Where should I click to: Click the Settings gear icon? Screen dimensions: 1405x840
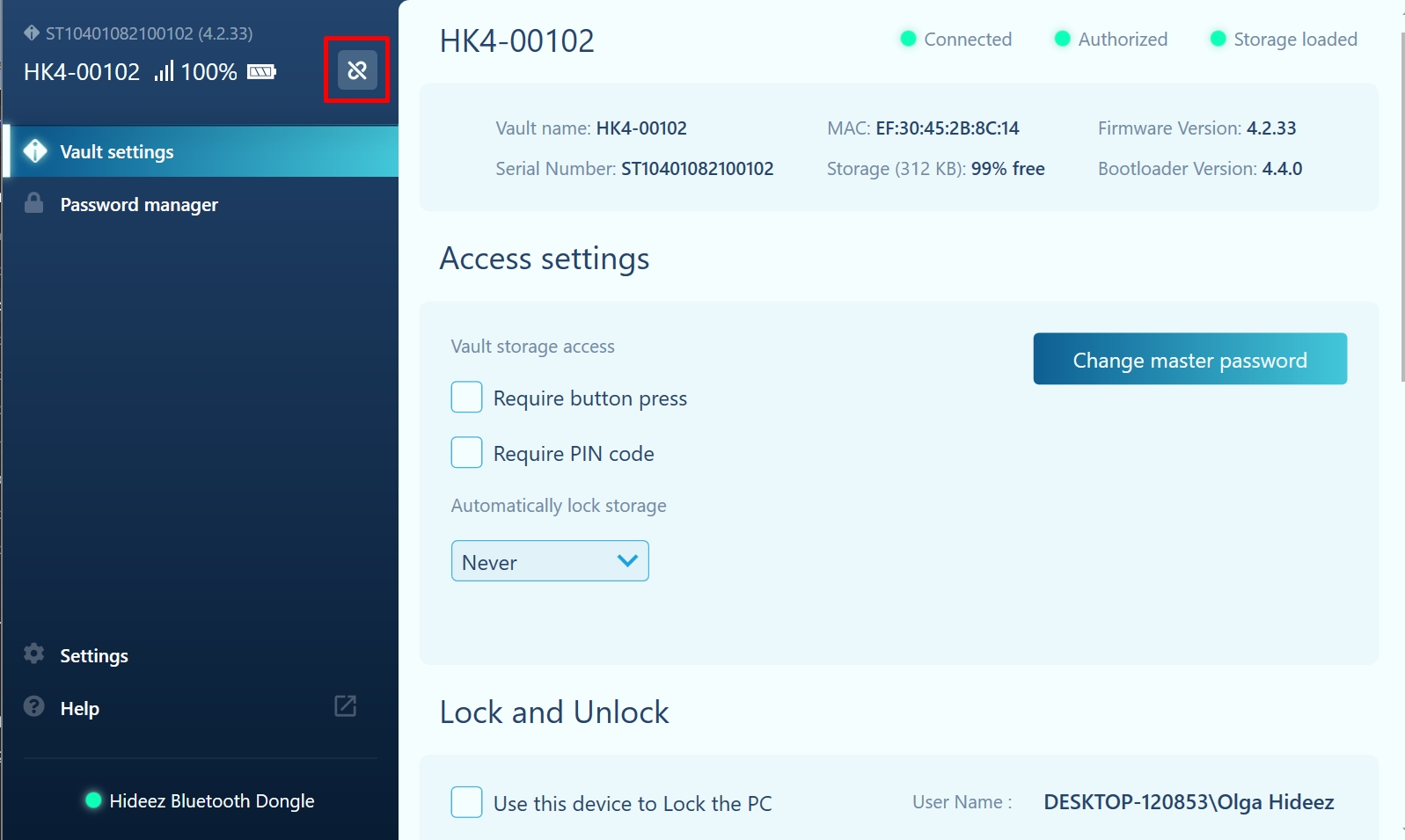[34, 654]
